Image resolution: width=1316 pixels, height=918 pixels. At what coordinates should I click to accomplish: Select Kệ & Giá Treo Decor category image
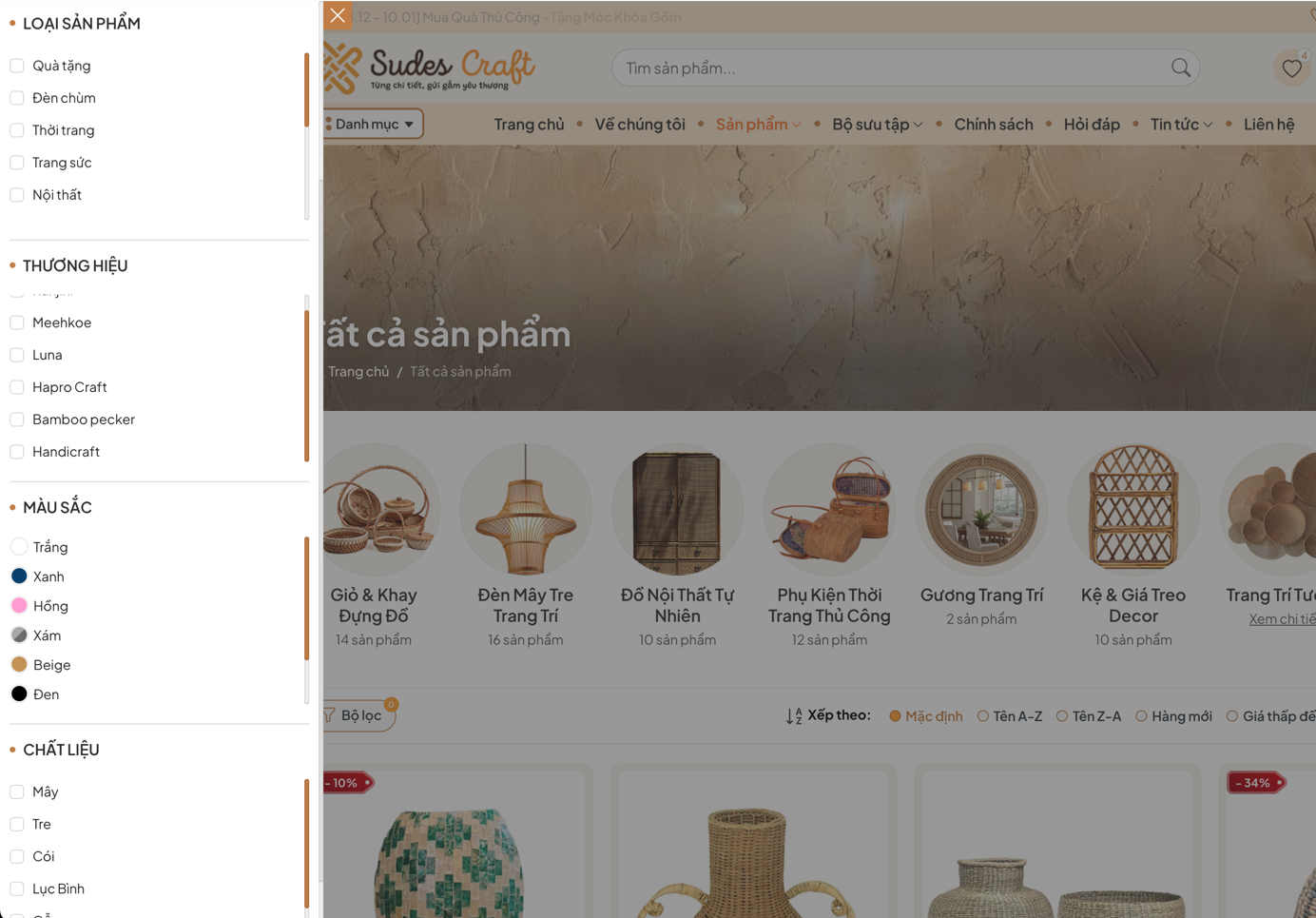(1133, 510)
